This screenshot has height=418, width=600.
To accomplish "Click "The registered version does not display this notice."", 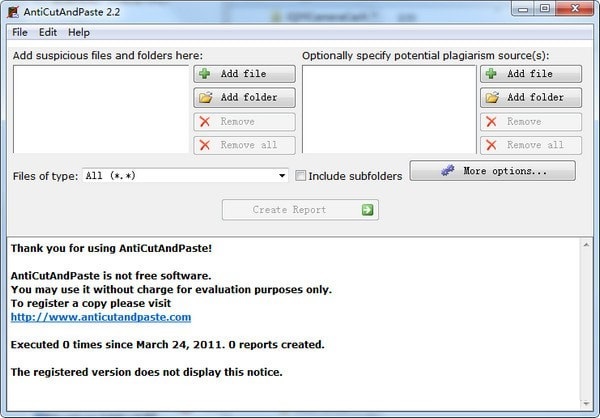I will pyautogui.click(x=147, y=372).
